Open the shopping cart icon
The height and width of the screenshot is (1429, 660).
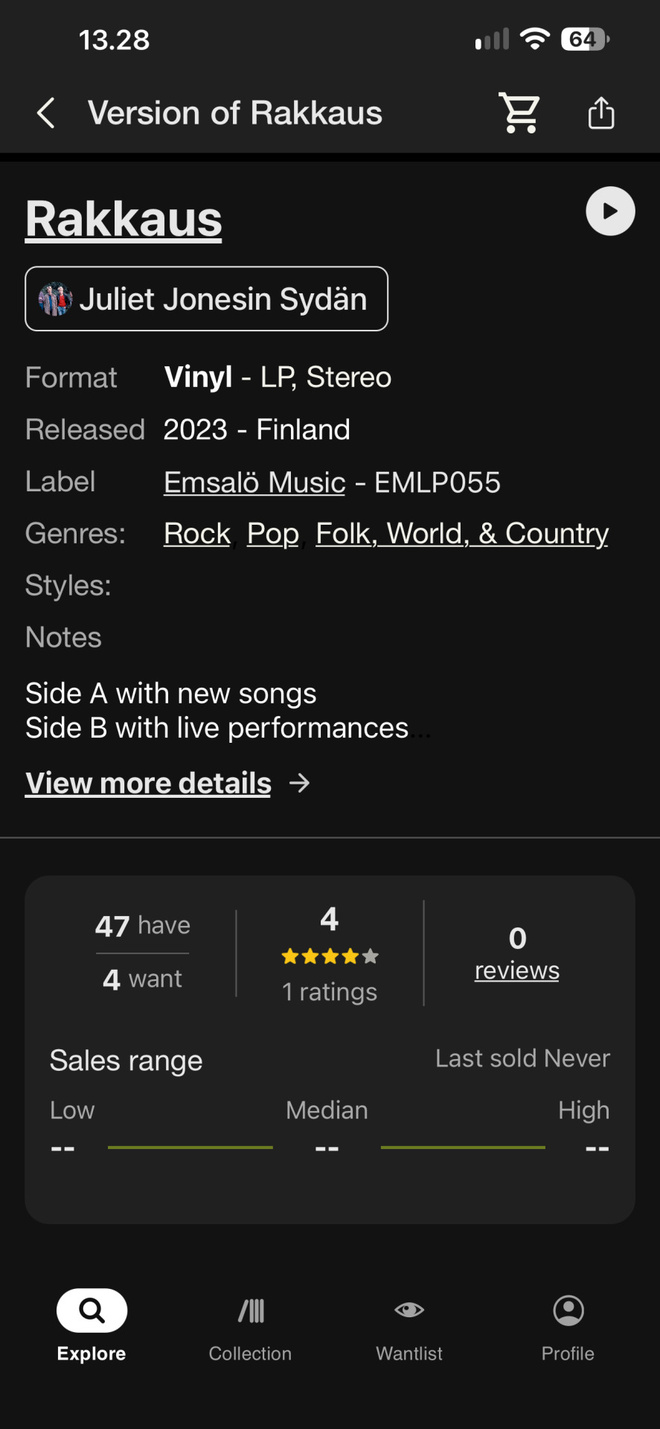click(x=520, y=113)
